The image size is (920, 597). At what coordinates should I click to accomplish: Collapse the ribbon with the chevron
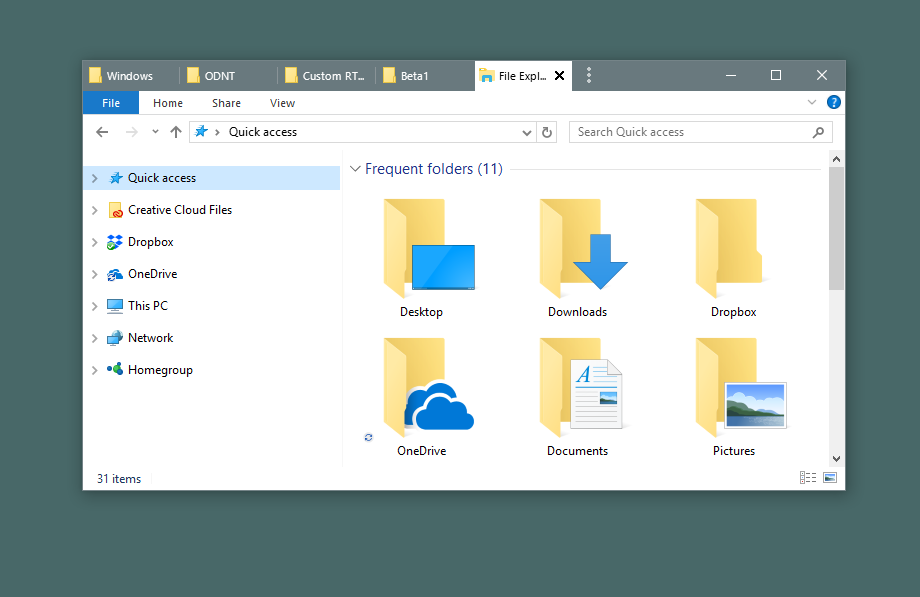(x=812, y=102)
